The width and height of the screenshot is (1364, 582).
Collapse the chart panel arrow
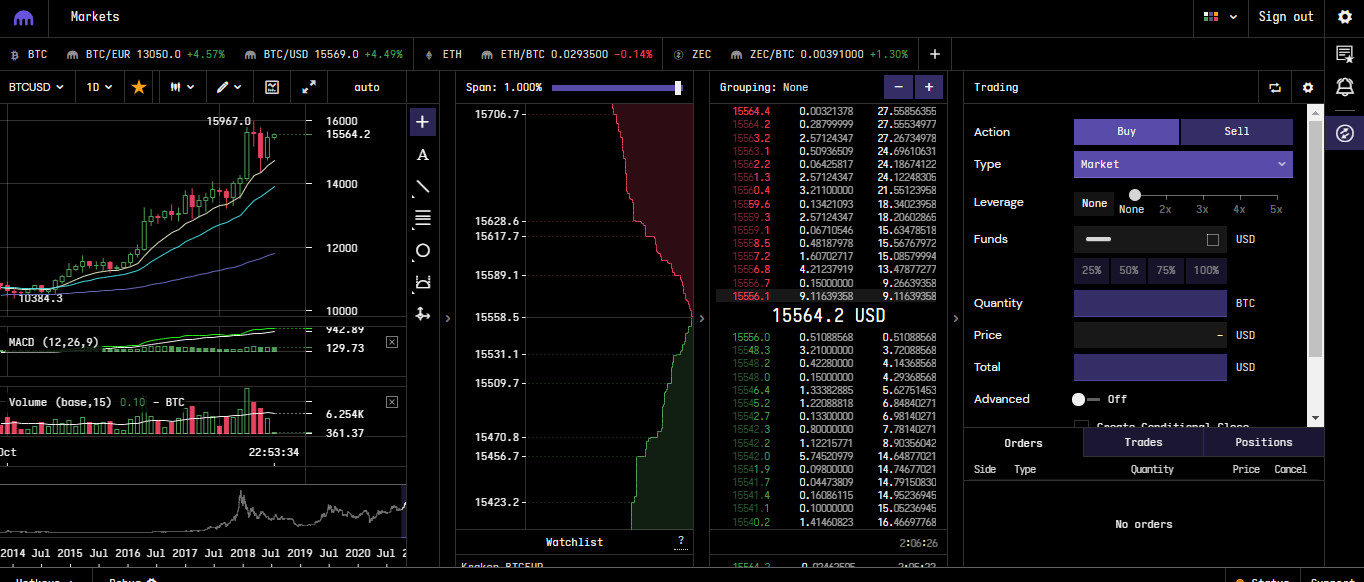tap(447, 318)
